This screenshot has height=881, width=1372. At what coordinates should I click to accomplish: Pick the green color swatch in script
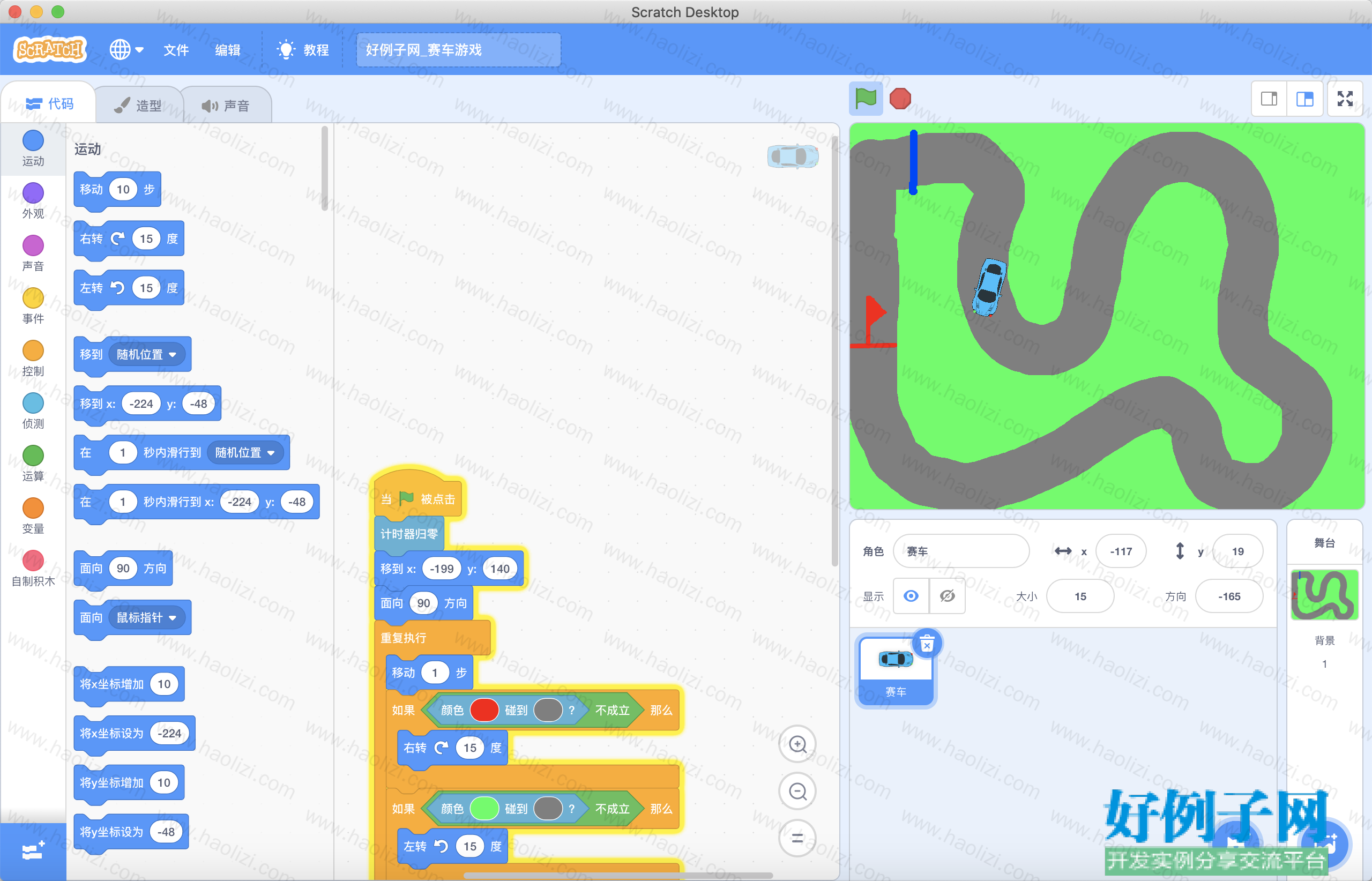coord(484,808)
